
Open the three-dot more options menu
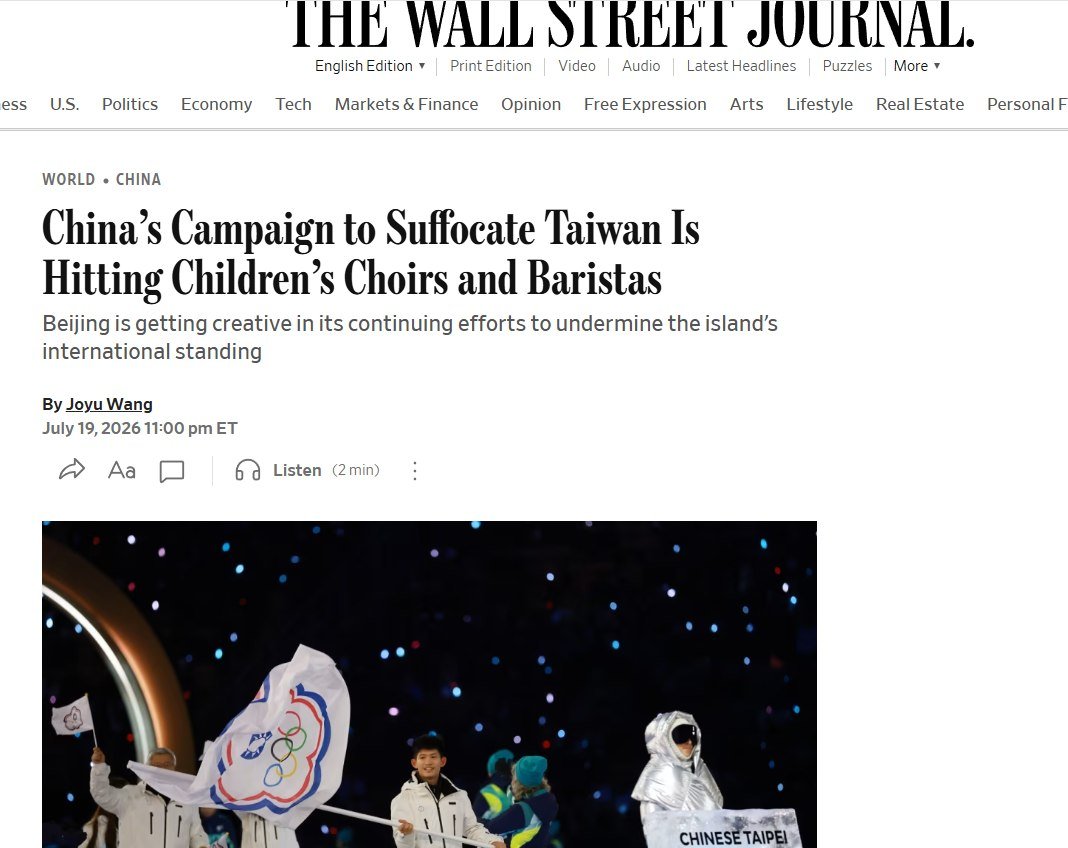pos(415,471)
